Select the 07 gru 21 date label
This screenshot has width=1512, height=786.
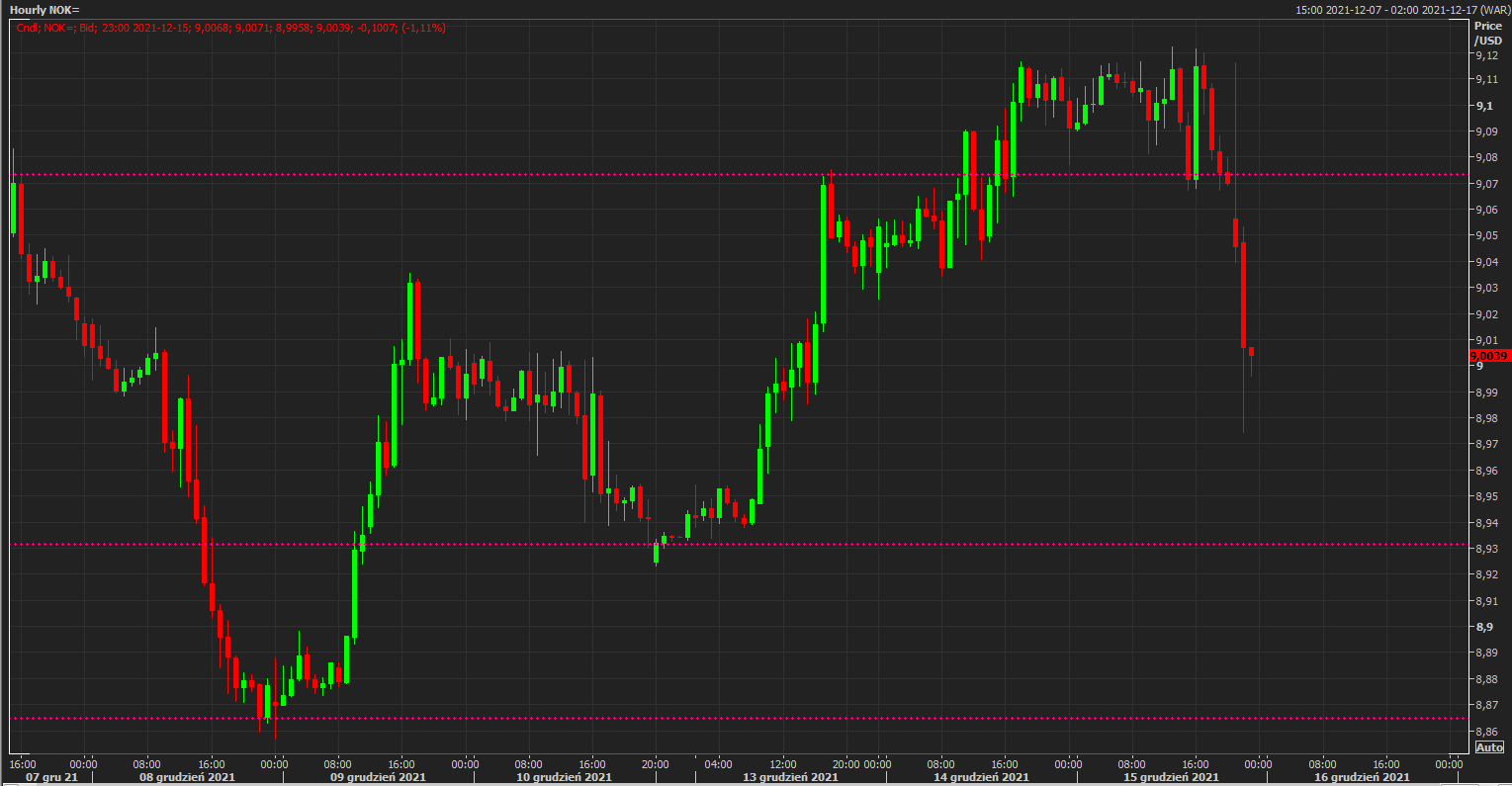pos(51,777)
